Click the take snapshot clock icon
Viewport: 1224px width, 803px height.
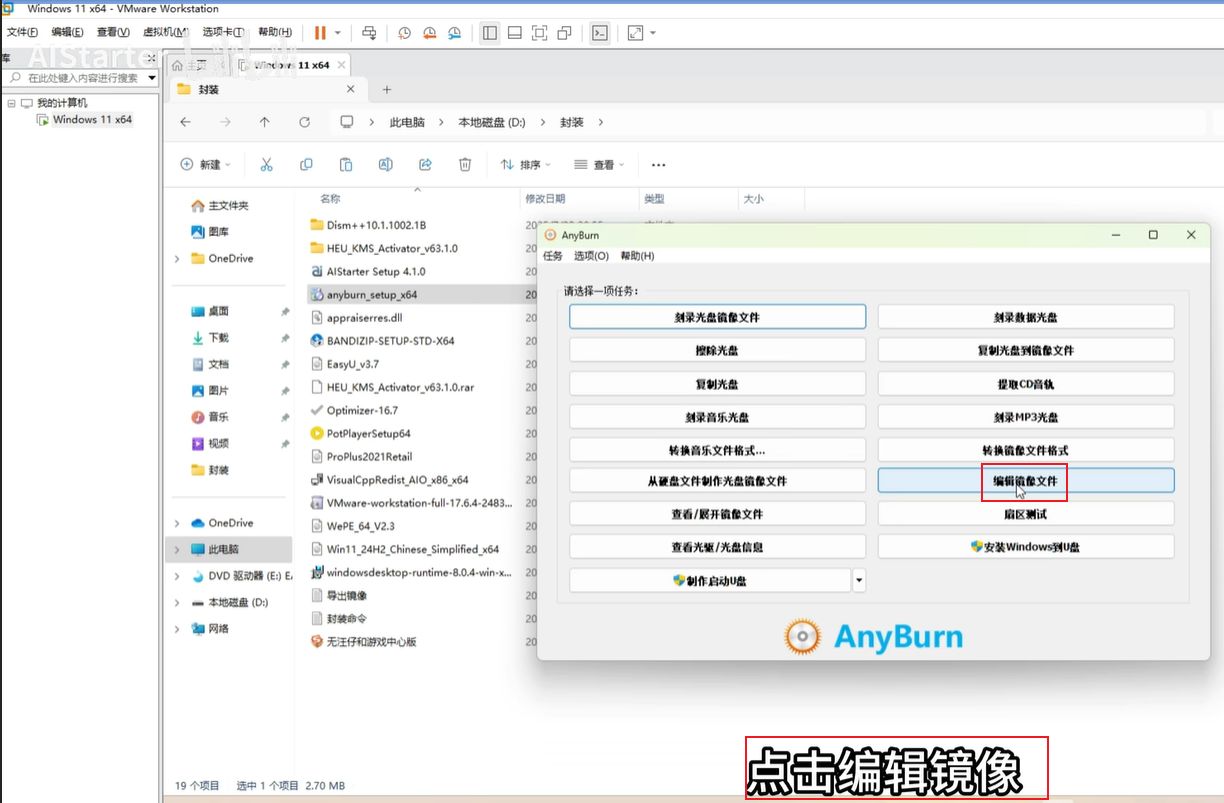404,33
